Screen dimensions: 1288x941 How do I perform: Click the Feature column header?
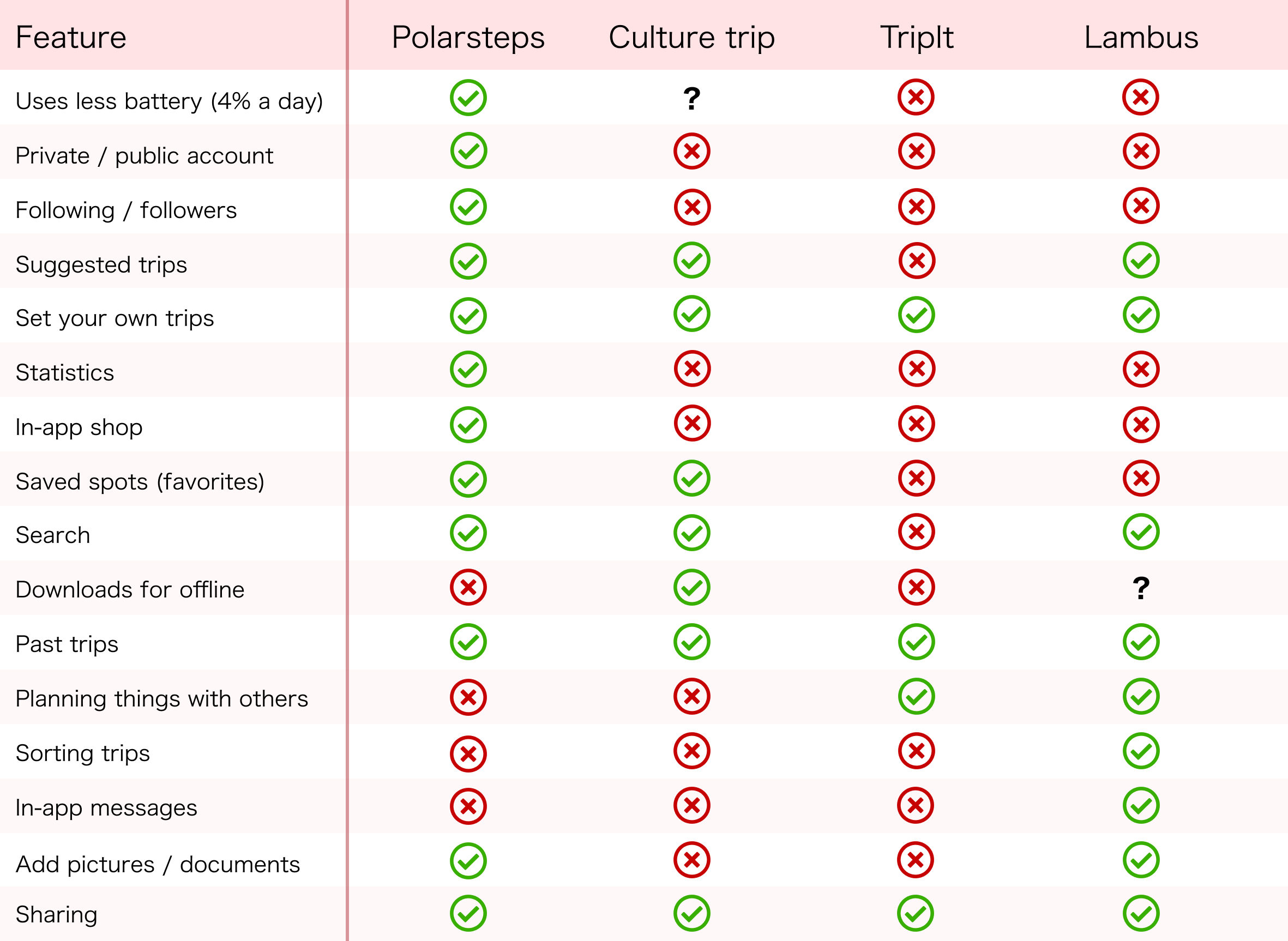pyautogui.click(x=71, y=37)
